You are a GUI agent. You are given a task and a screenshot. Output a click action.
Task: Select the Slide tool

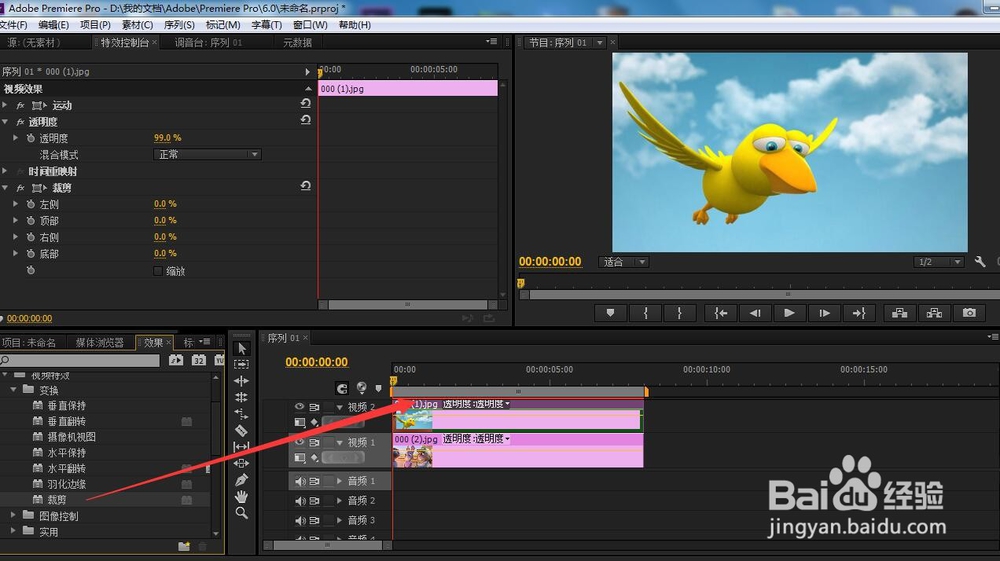(x=242, y=463)
